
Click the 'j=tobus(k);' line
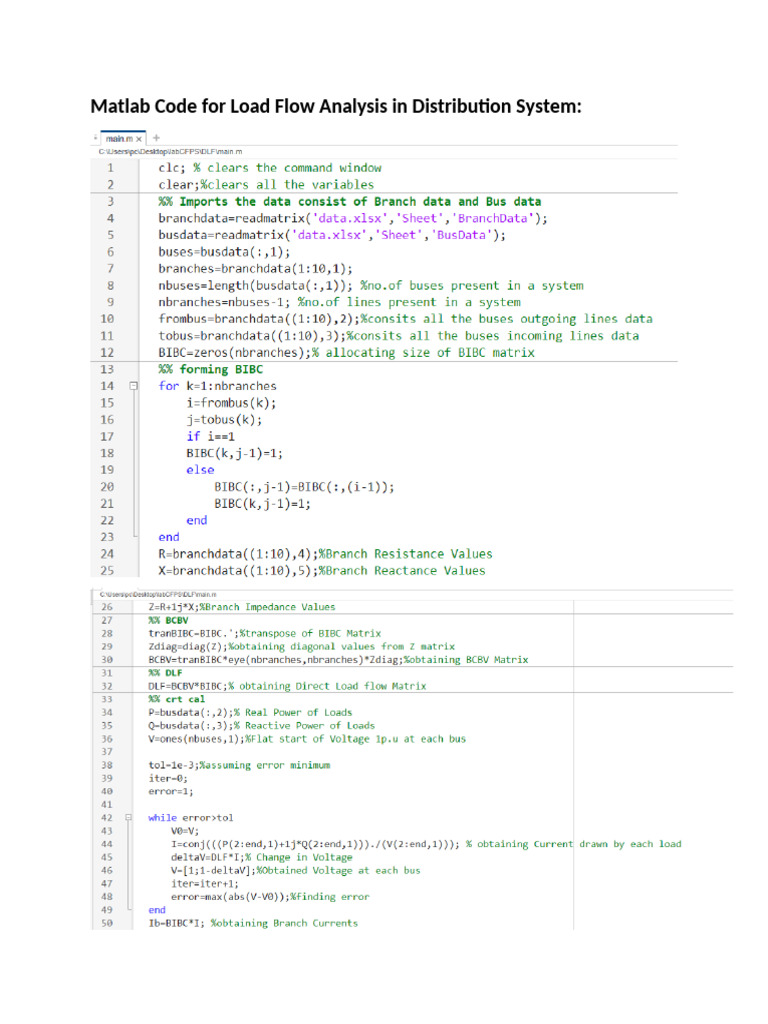224,420
